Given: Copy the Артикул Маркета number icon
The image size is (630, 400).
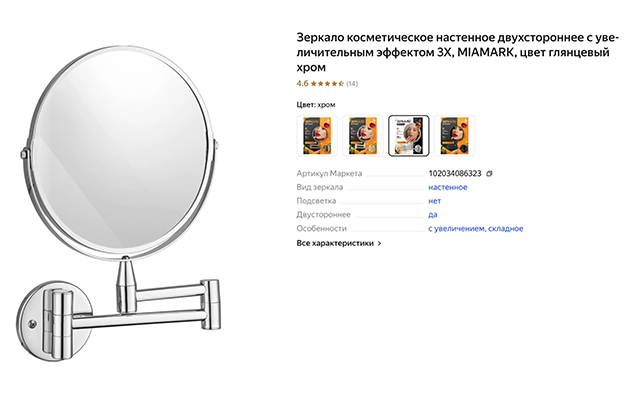Looking at the screenshot, I should [x=489, y=173].
